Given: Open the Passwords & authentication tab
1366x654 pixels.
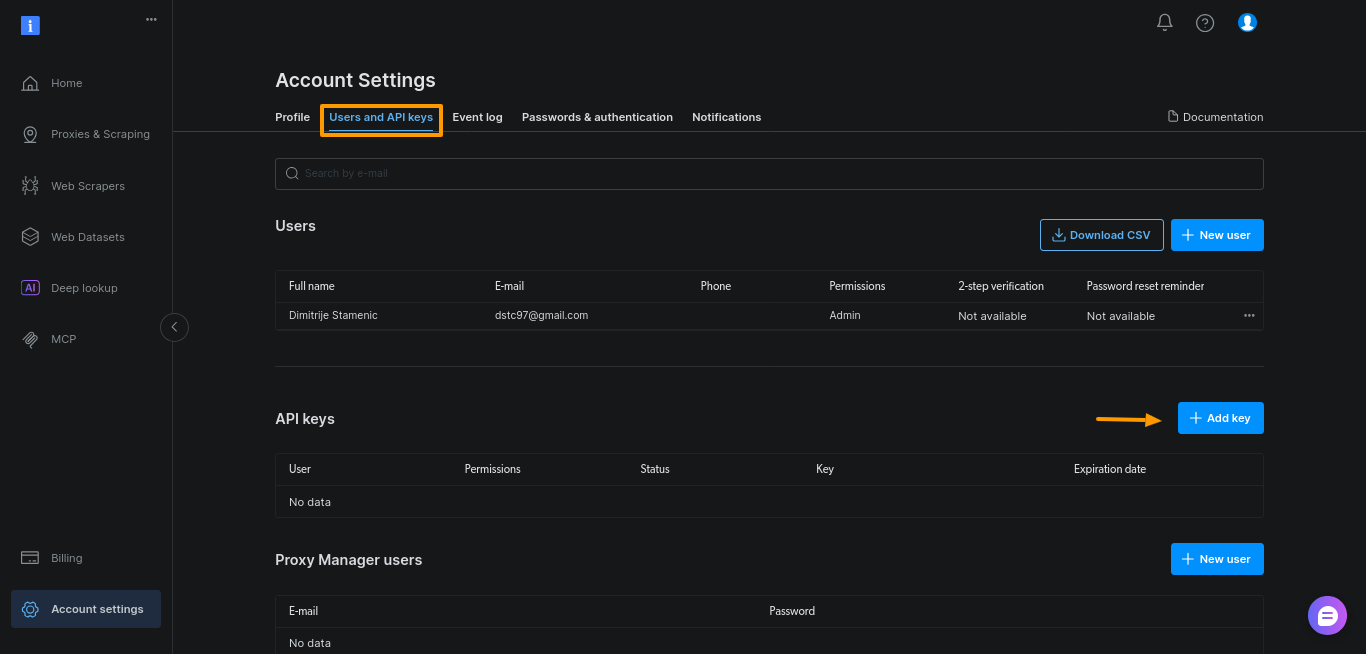Looking at the screenshot, I should tap(597, 117).
